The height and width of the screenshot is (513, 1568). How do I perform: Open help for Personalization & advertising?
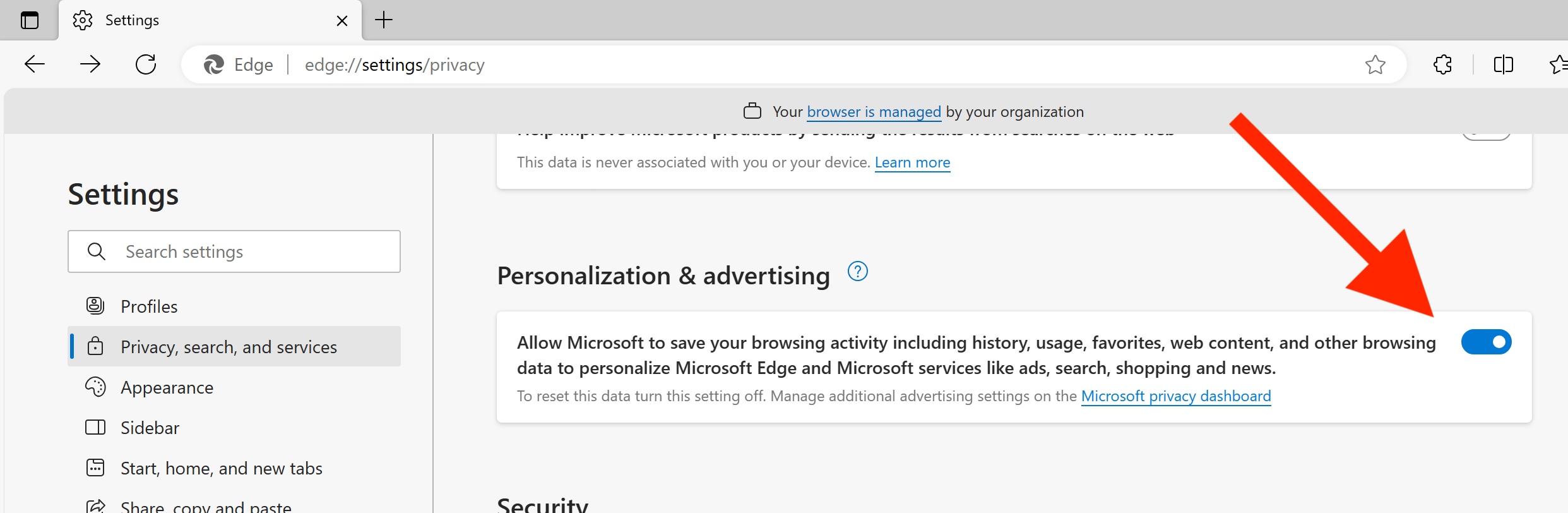tap(858, 272)
